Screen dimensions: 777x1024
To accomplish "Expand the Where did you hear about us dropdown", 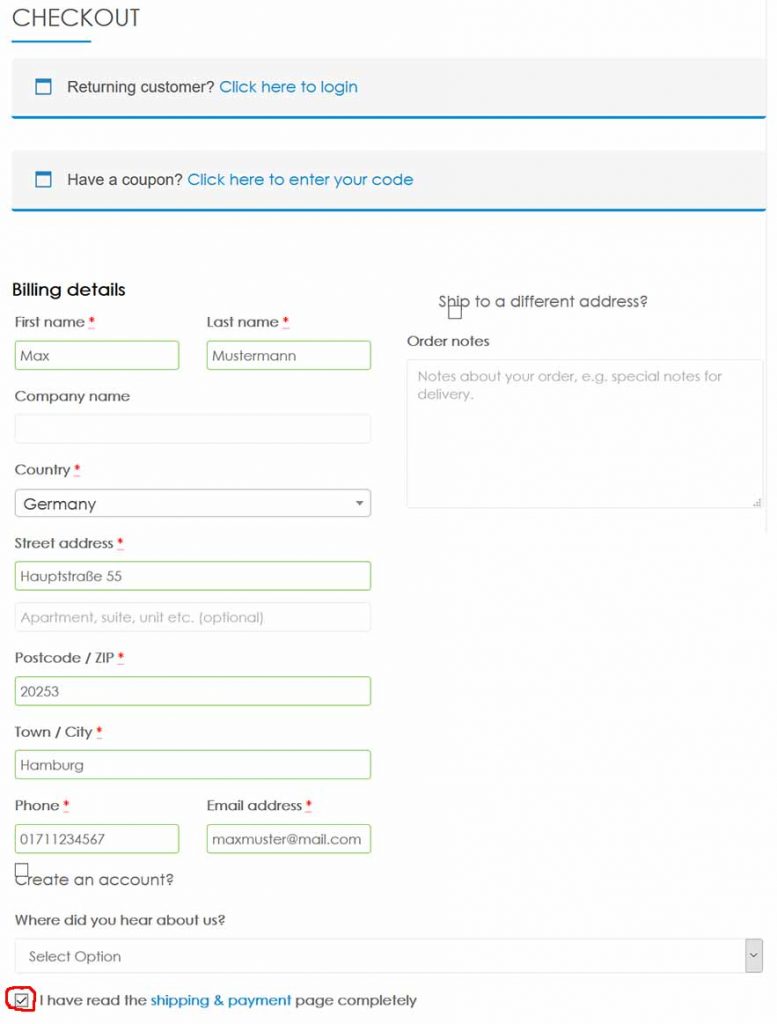I will (x=388, y=956).
